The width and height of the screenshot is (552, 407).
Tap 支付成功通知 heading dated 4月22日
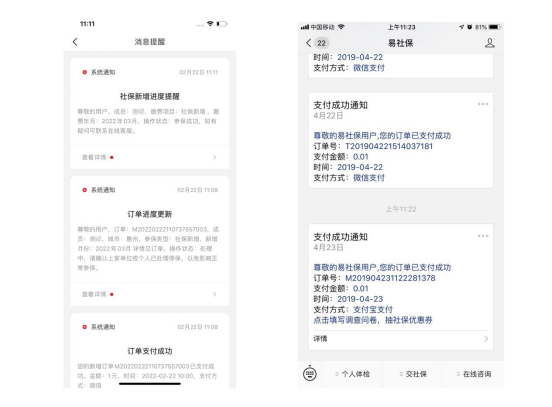point(340,105)
